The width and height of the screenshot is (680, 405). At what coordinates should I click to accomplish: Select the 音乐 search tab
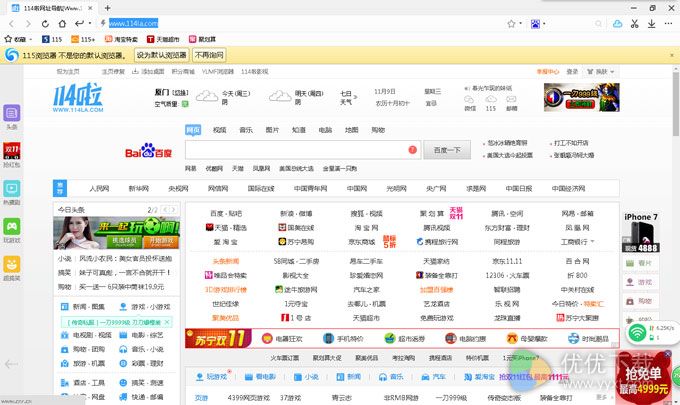click(246, 130)
